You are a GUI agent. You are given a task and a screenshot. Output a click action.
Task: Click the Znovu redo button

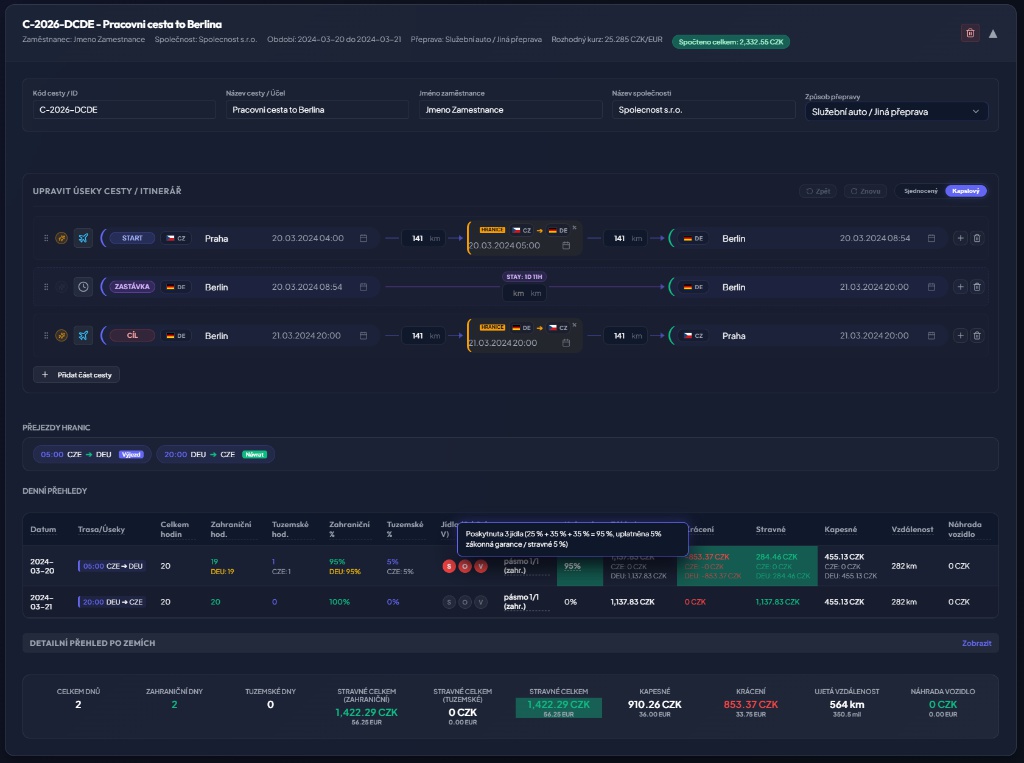pyautogui.click(x=865, y=191)
